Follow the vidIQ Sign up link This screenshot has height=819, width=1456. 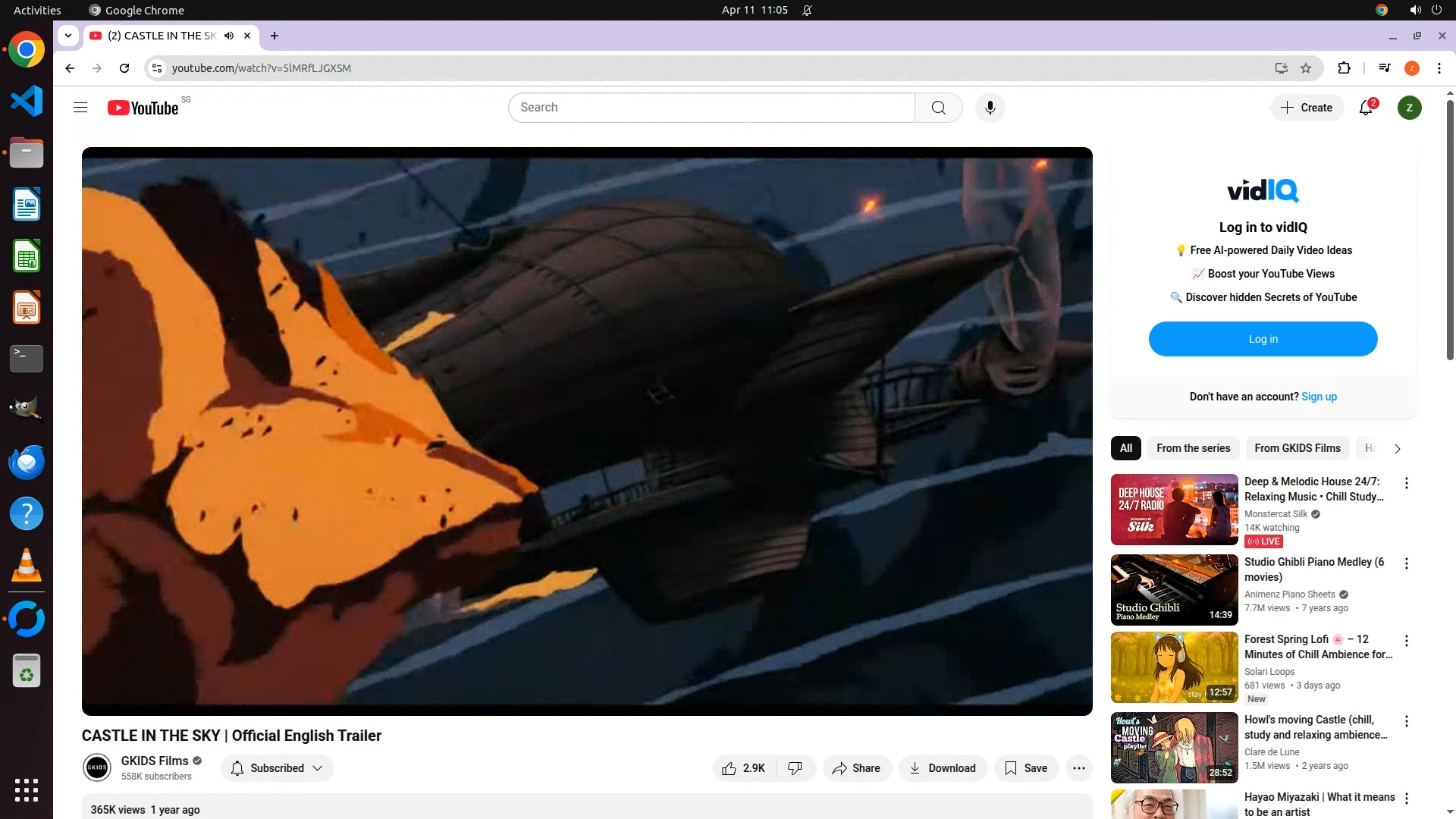click(x=1319, y=397)
